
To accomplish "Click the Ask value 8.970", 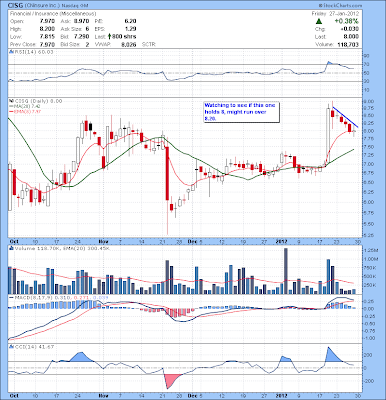I will pos(81,21).
